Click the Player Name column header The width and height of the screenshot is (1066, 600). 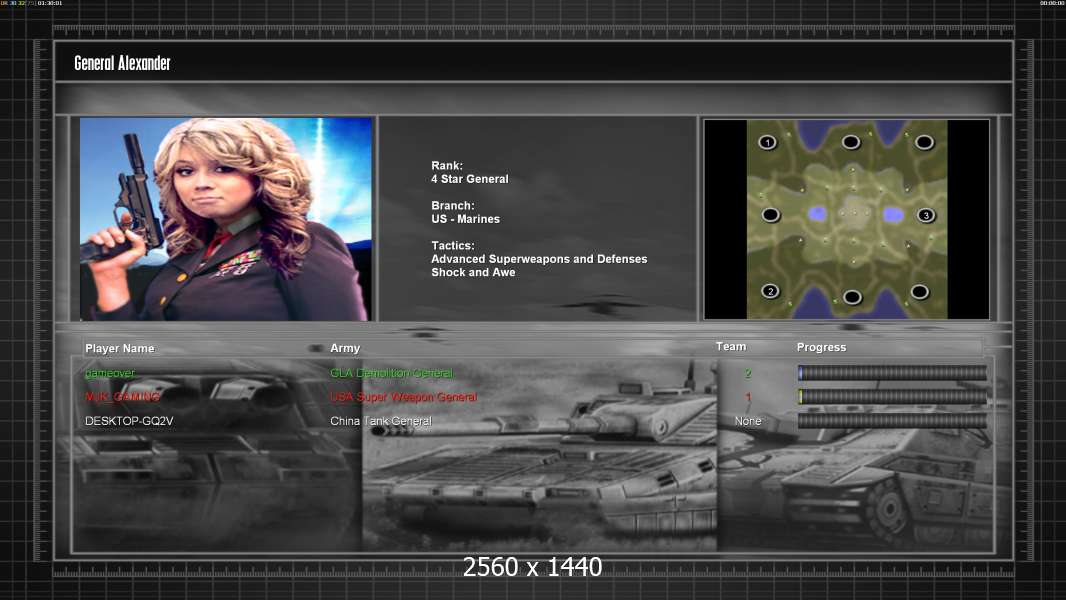click(x=120, y=349)
